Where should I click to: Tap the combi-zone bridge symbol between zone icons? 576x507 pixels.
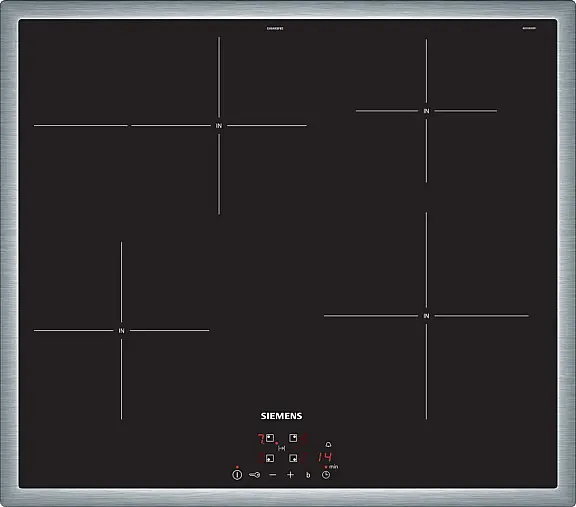click(281, 448)
